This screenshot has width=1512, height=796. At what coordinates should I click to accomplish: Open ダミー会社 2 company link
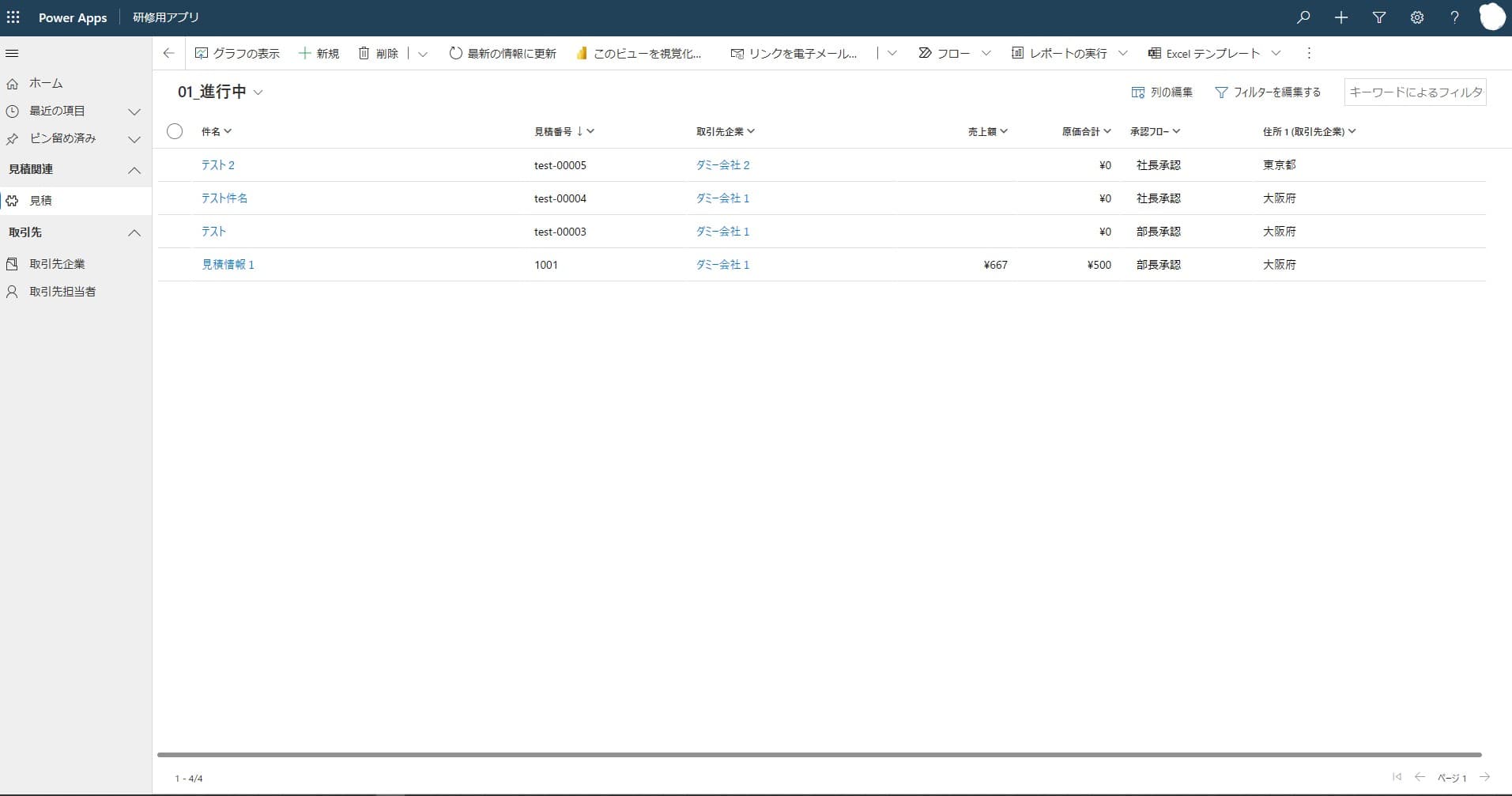pos(722,165)
